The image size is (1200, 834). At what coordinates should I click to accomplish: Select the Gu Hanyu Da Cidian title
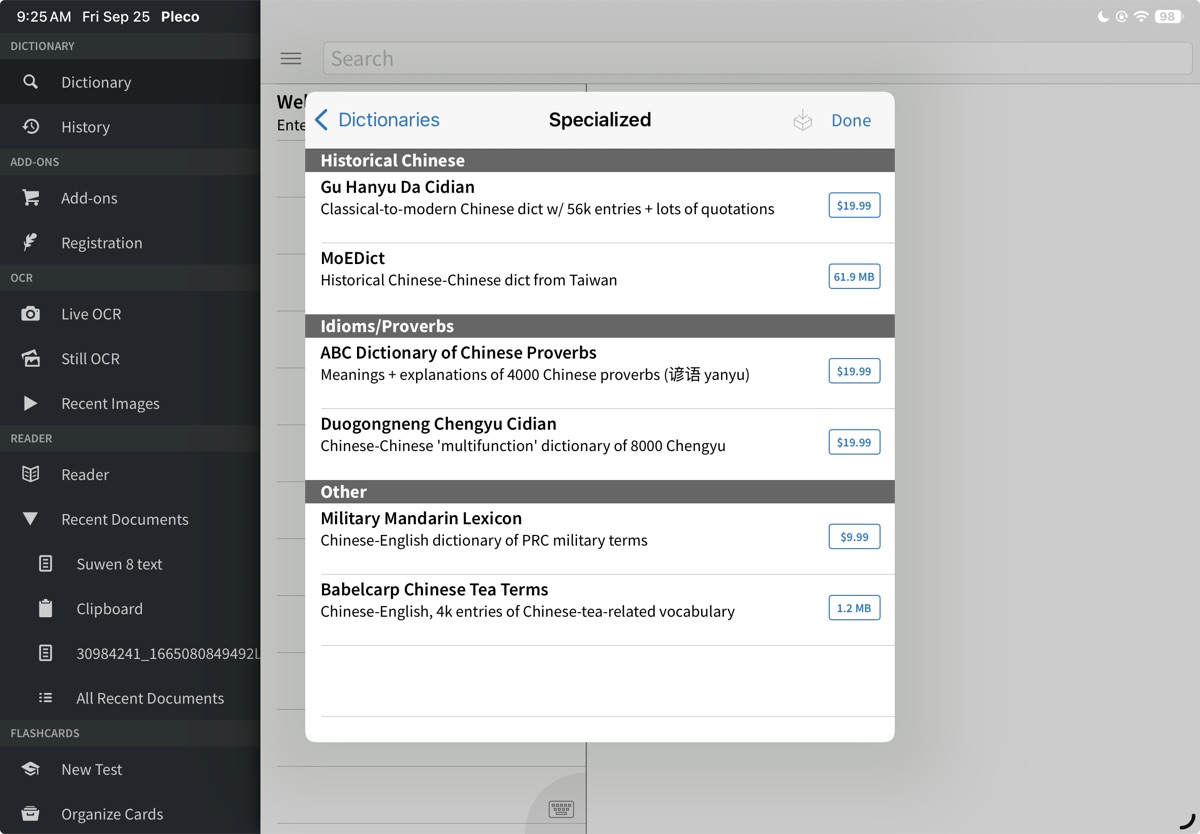coord(397,187)
